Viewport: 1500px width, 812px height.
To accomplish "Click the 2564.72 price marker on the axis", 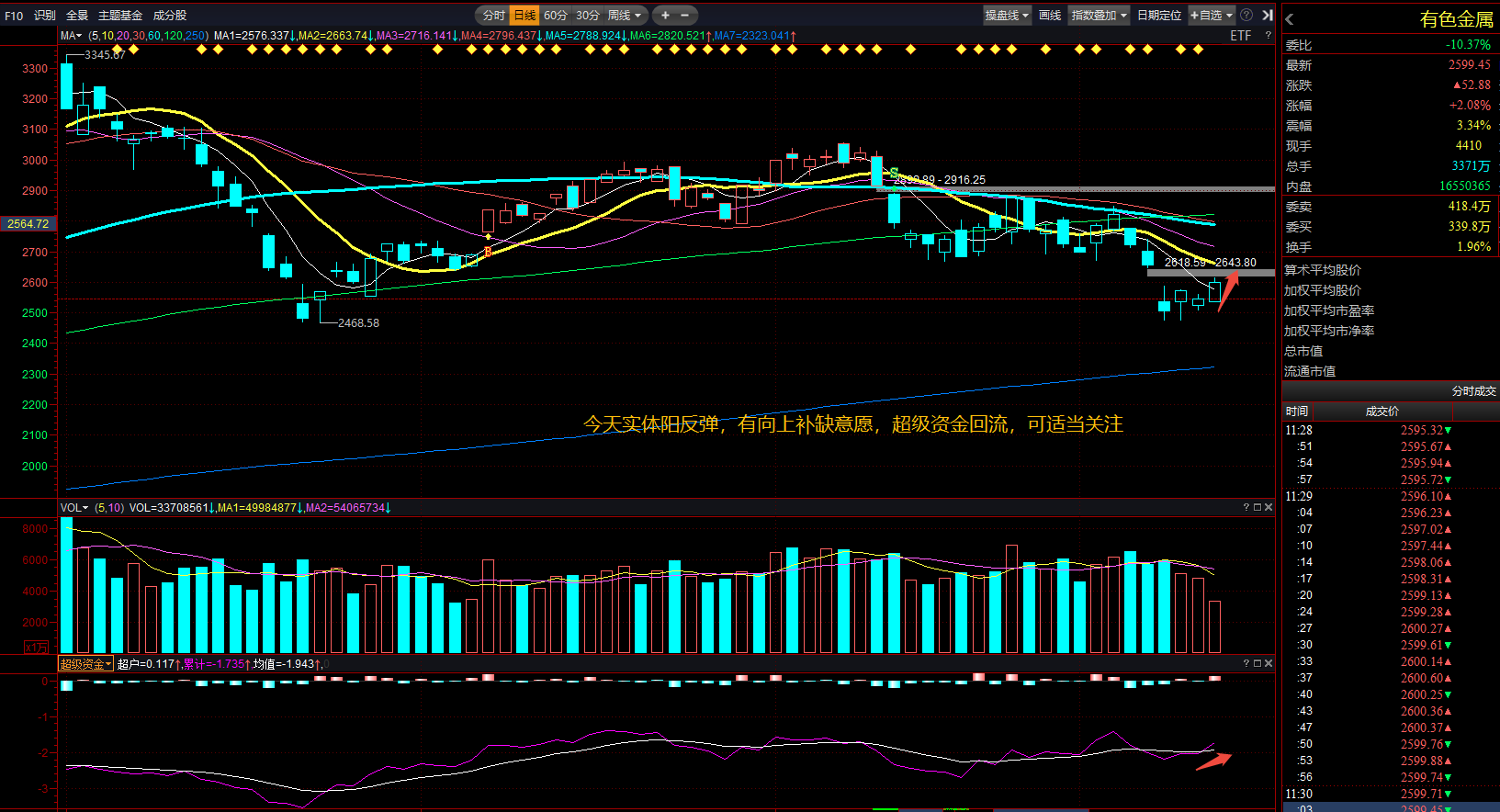I will 28,224.
